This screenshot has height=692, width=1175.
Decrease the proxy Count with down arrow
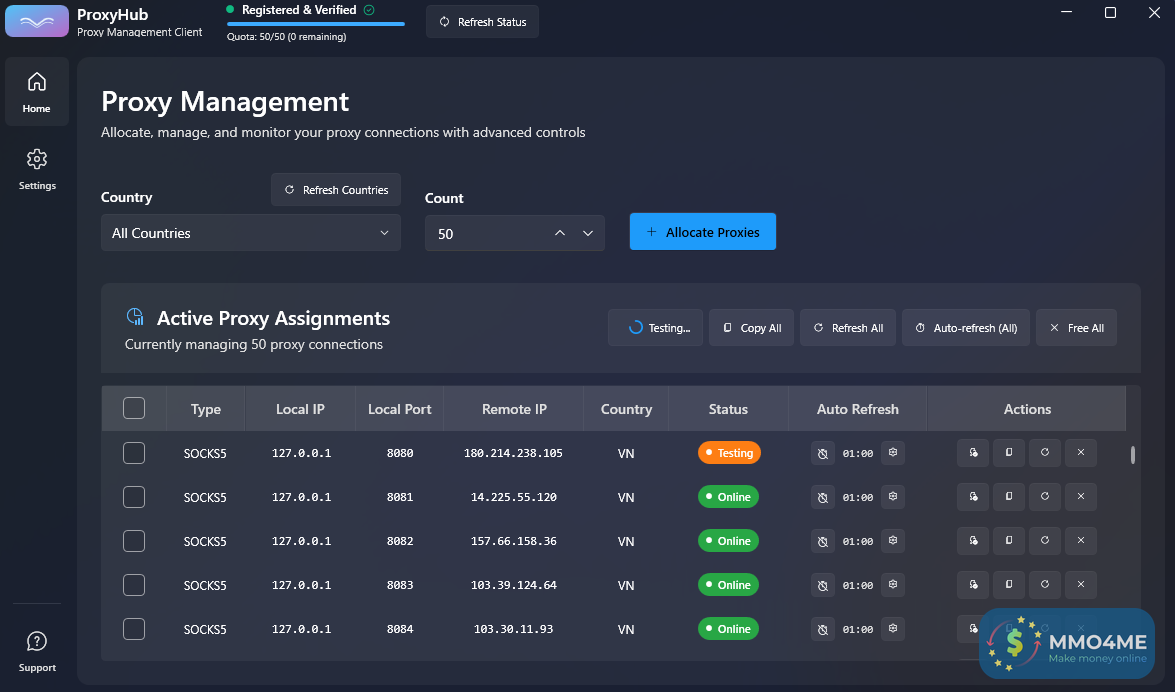tap(588, 233)
